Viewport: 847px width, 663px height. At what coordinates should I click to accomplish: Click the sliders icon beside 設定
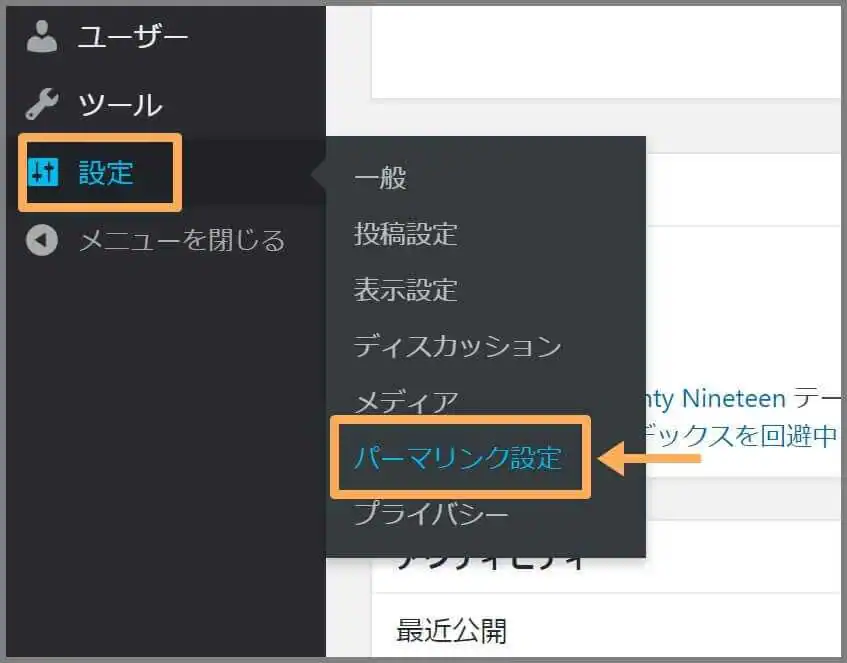pyautogui.click(x=44, y=172)
